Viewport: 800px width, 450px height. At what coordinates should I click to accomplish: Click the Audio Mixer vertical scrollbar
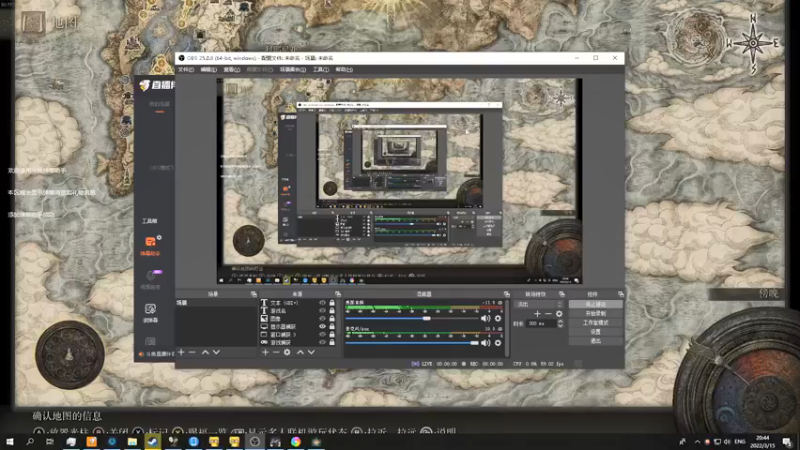507,327
